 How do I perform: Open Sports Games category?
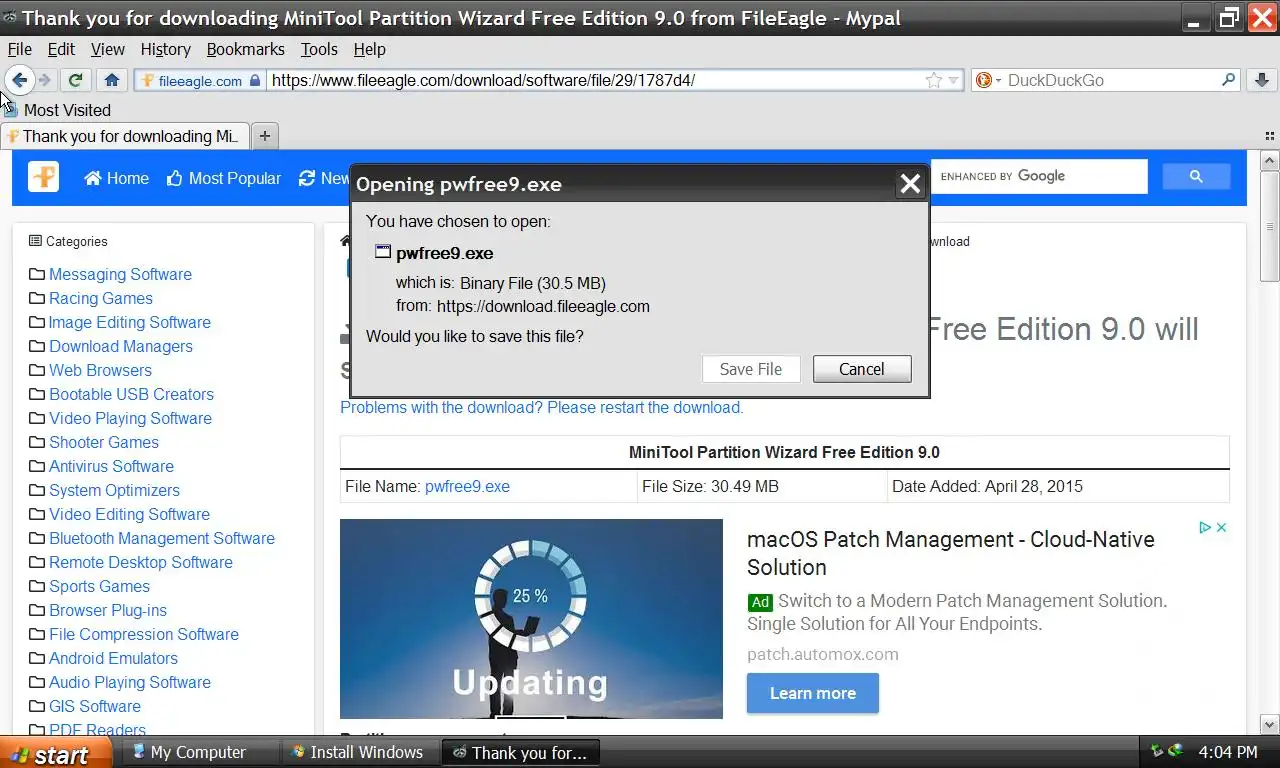tap(99, 586)
